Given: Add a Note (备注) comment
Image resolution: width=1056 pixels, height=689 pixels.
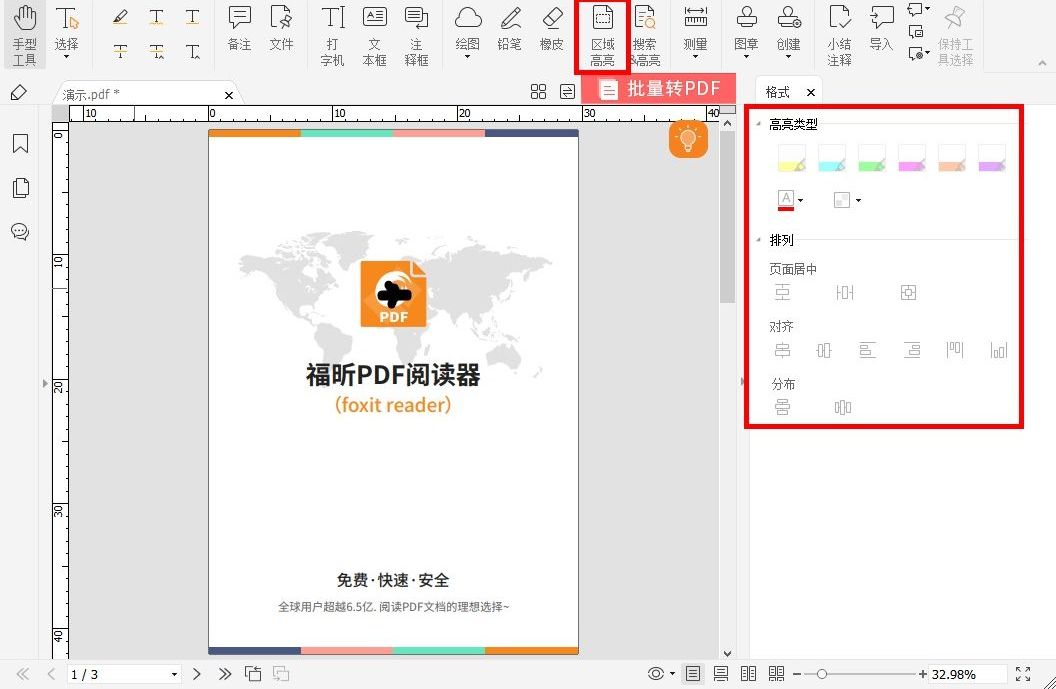Looking at the screenshot, I should [x=240, y=29].
